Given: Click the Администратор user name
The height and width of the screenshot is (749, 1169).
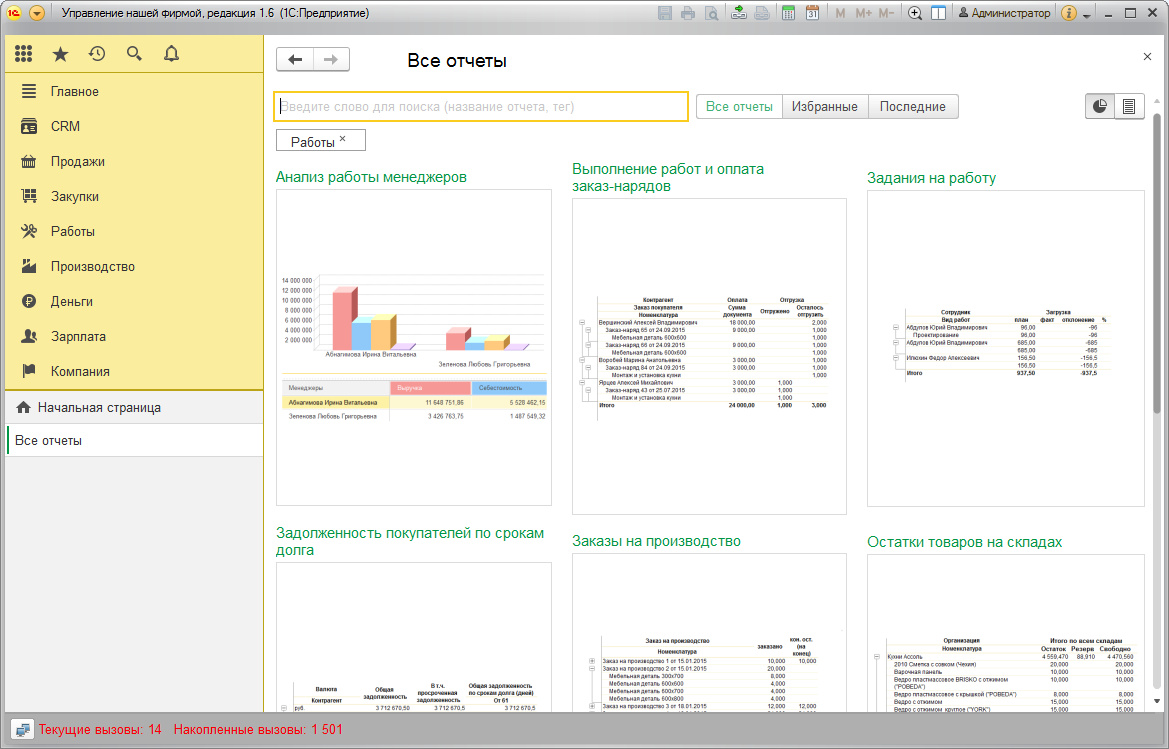Looking at the screenshot, I should pyautogui.click(x=1004, y=13).
